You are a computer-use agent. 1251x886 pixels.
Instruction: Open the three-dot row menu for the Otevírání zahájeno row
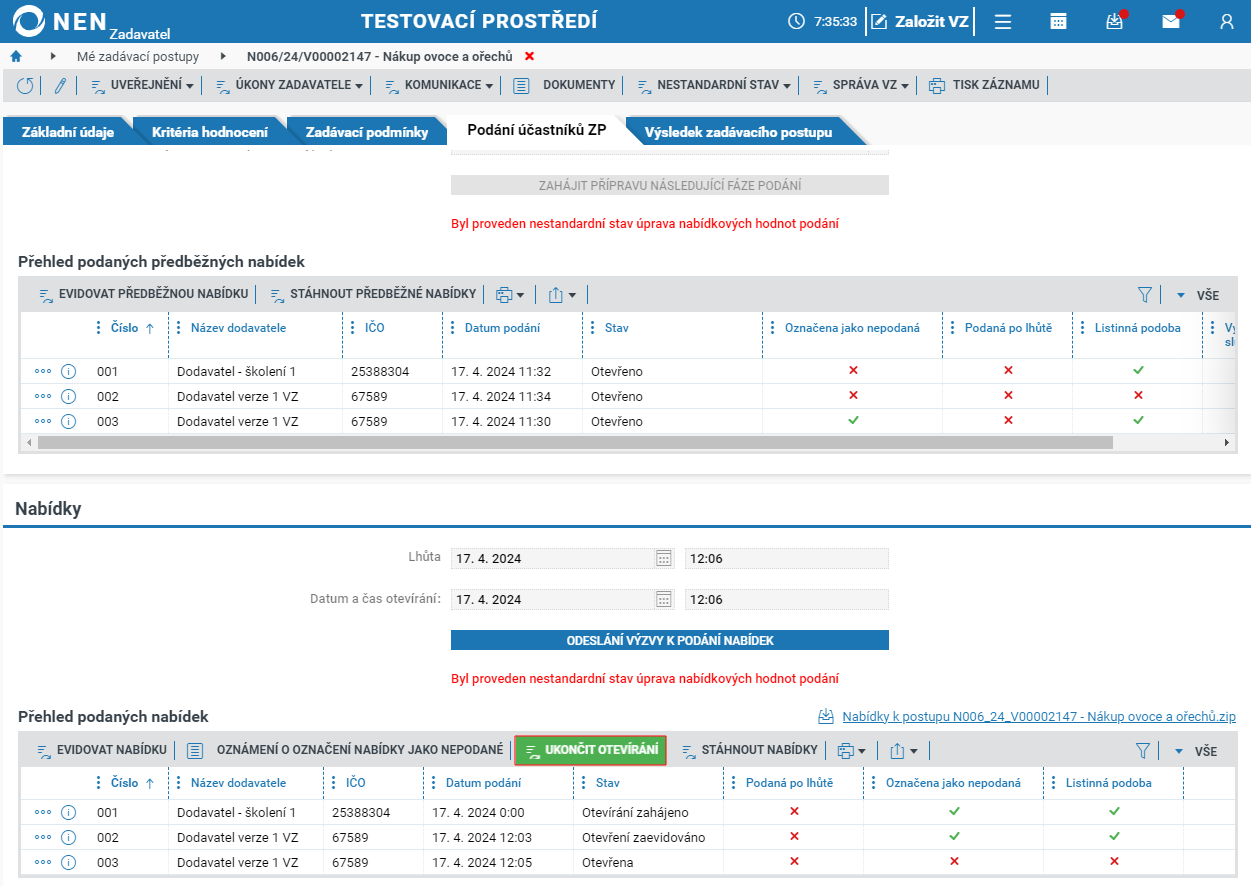click(x=43, y=812)
